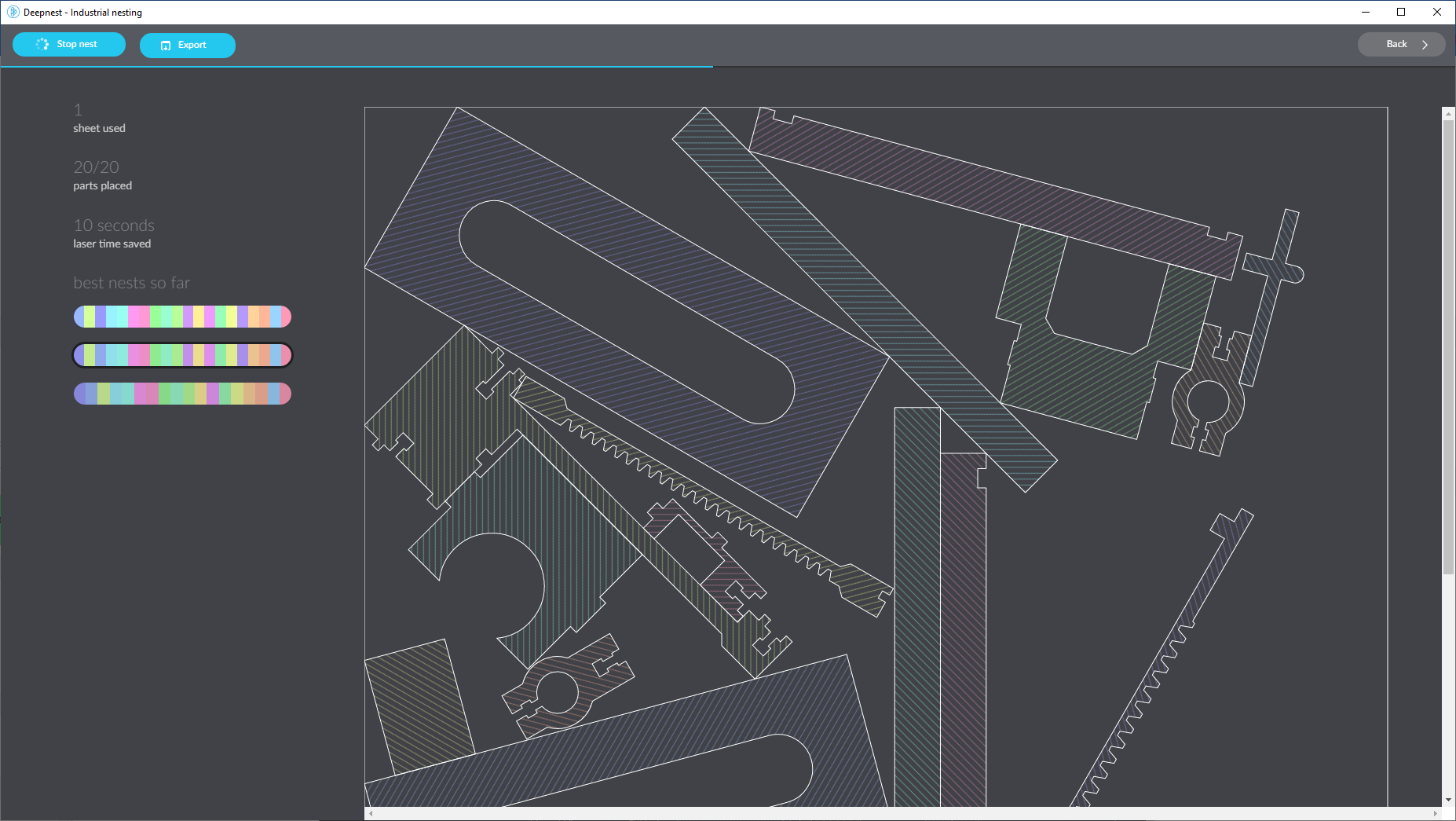Click the vertical scrollbar up arrow
Screen dimensions: 1456x821
(x=1448, y=114)
